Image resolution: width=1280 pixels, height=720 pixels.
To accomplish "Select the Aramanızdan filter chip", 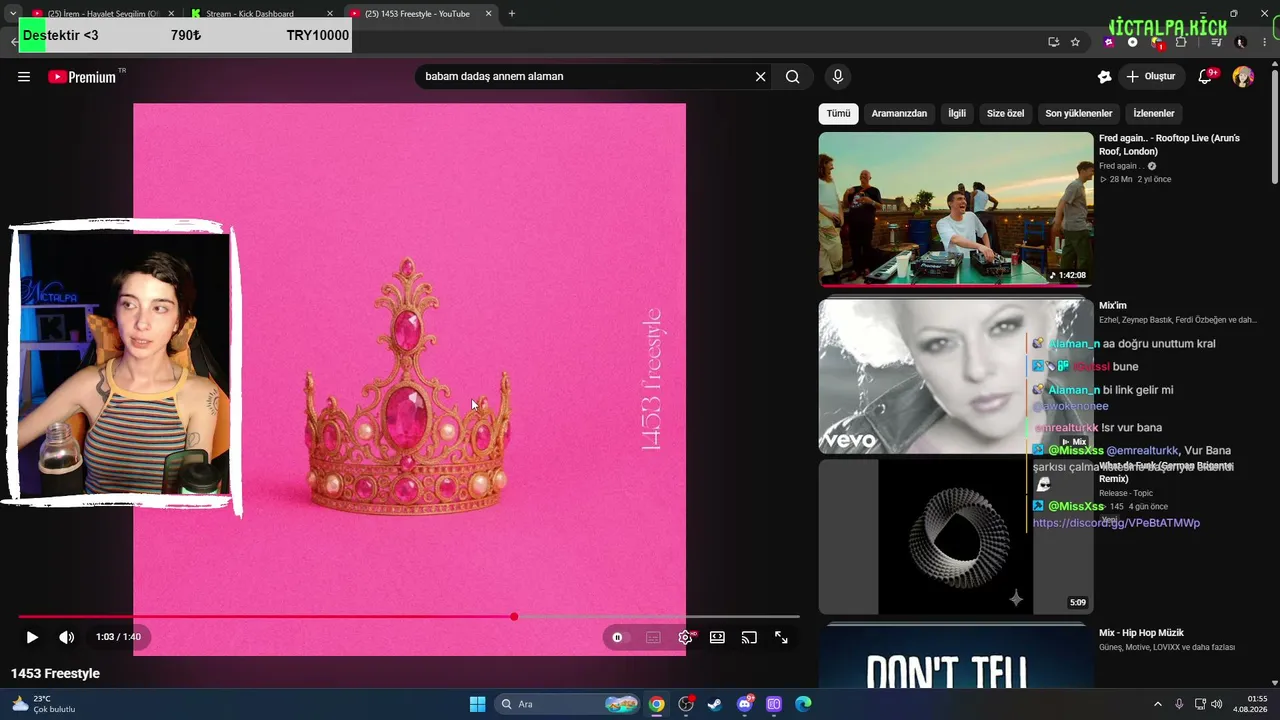I will [x=899, y=114].
